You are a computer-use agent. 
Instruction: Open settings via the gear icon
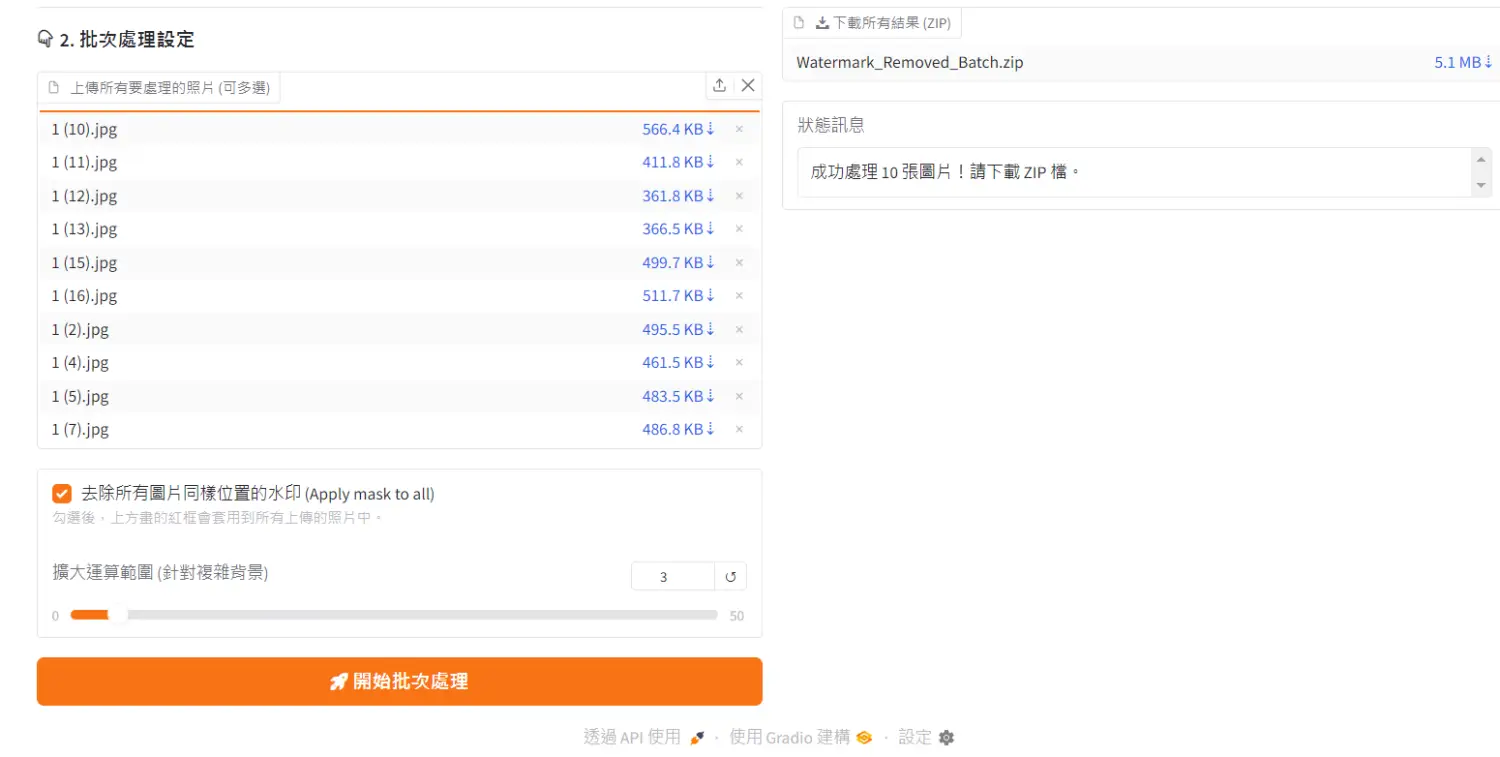click(945, 738)
